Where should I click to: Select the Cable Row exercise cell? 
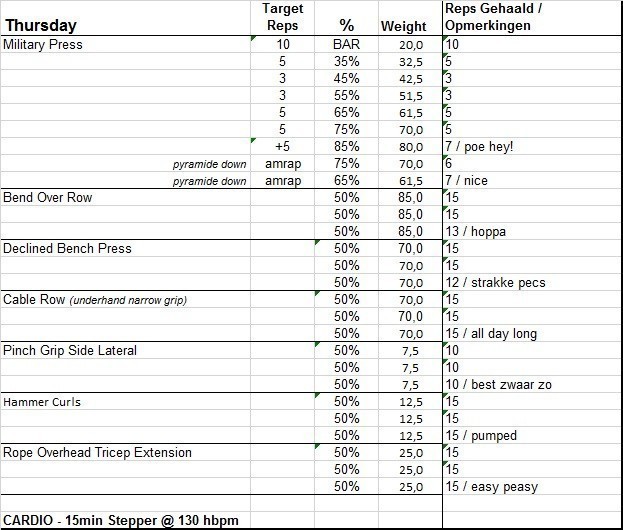pyautogui.click(x=95, y=299)
